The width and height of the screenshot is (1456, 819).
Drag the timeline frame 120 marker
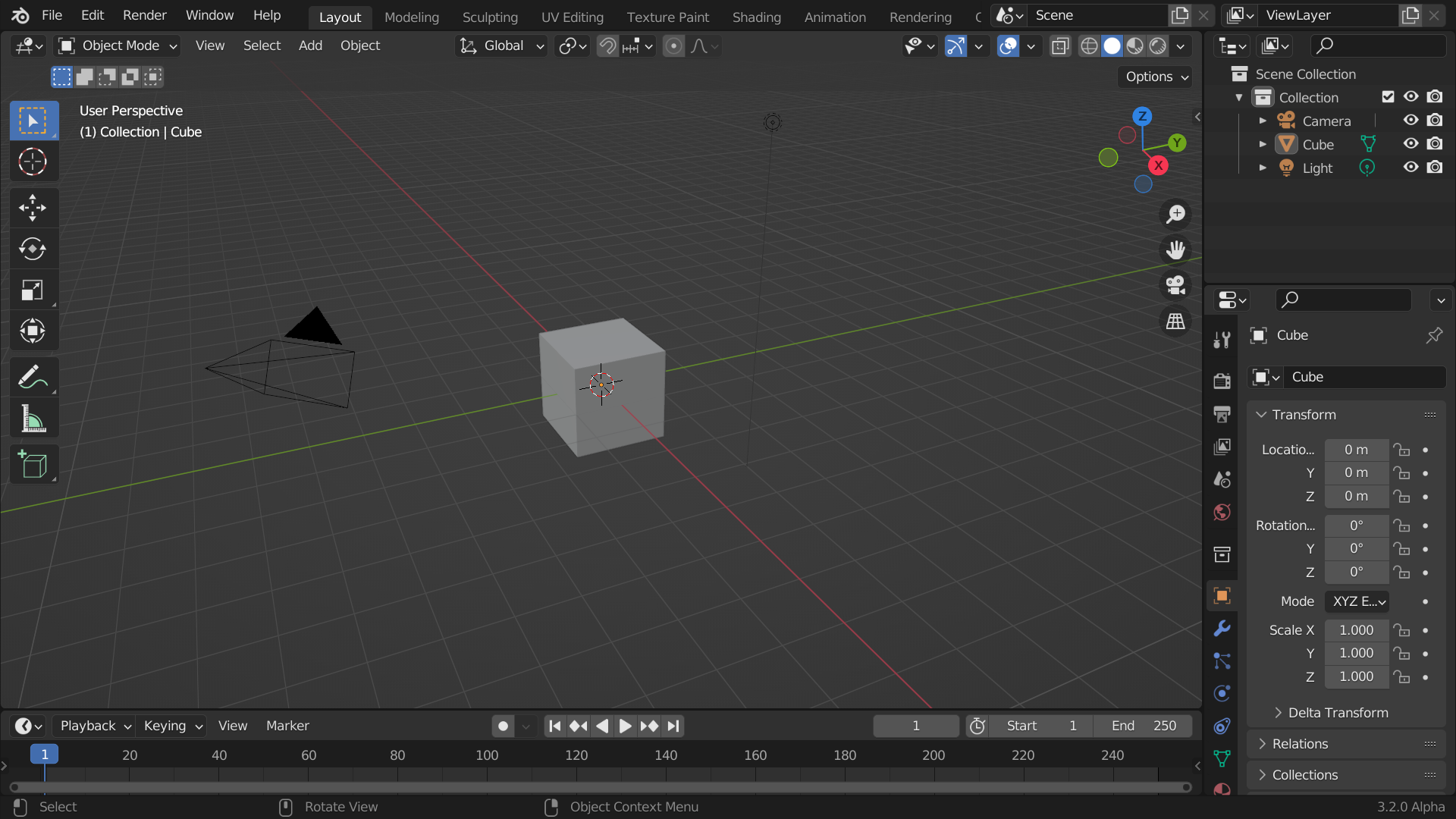click(x=576, y=755)
